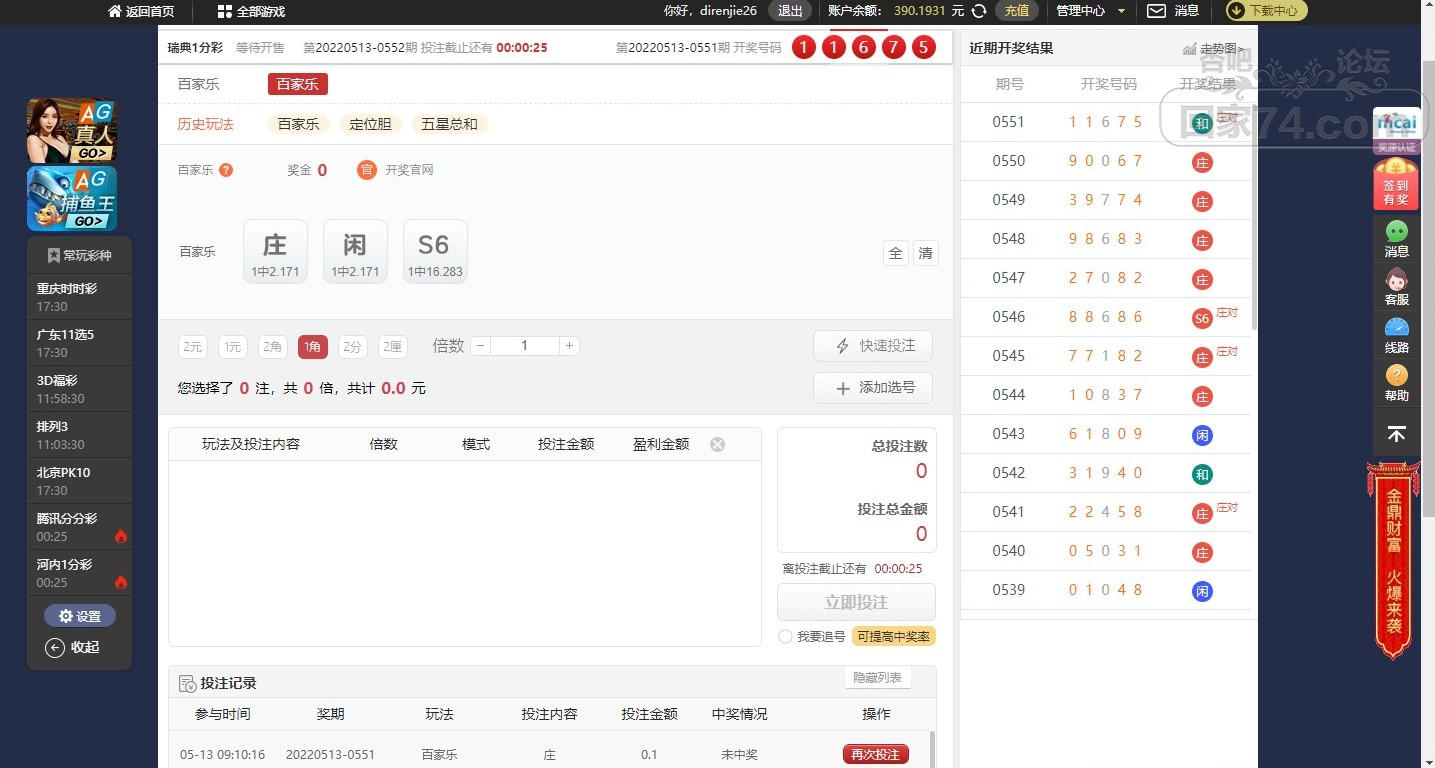
Task: Open the 签到有奖 sidebar icon
Action: (1396, 184)
